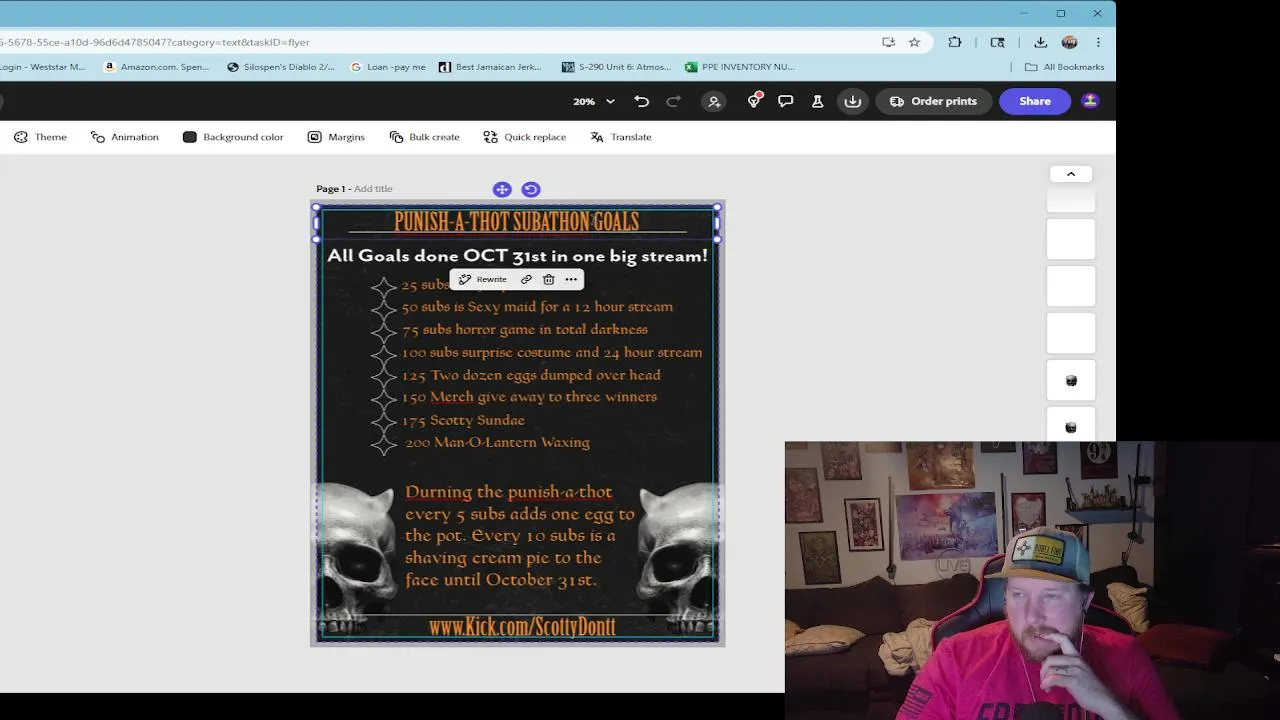Open the Loan -pay me bookmark
Viewport: 1280px width, 720px height.
click(388, 67)
